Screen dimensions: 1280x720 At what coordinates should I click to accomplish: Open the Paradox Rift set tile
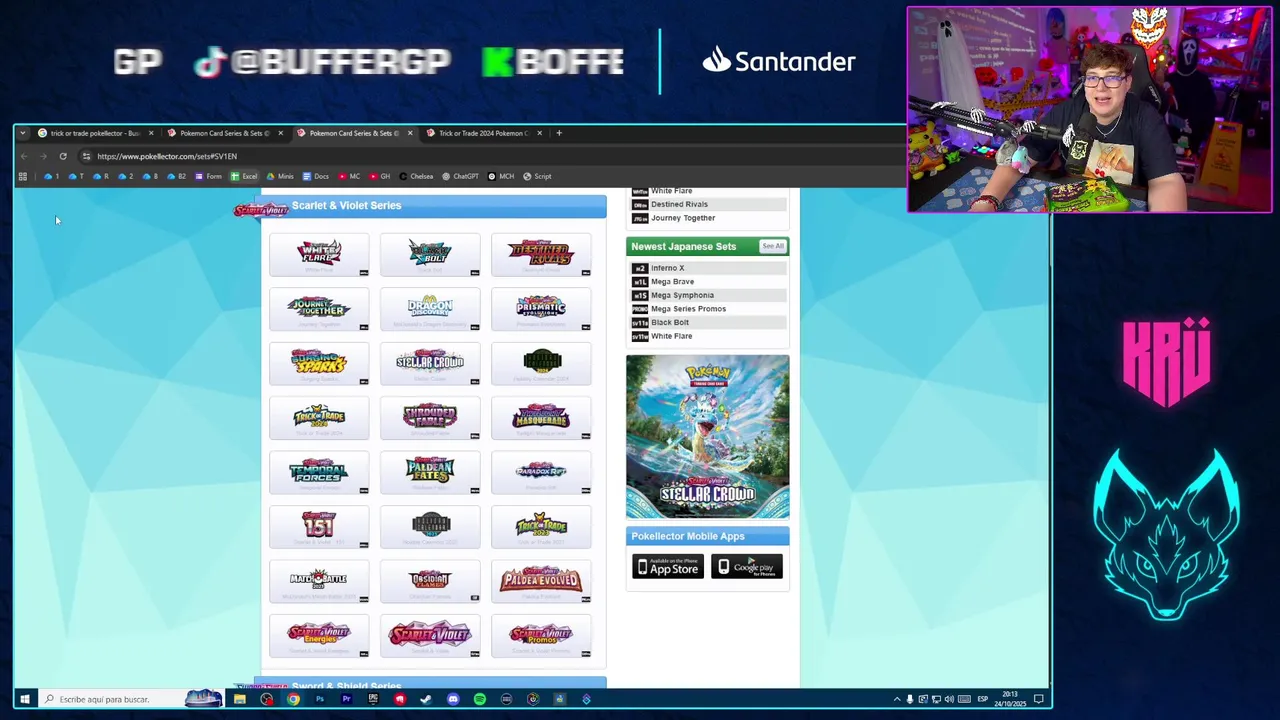pos(541,473)
